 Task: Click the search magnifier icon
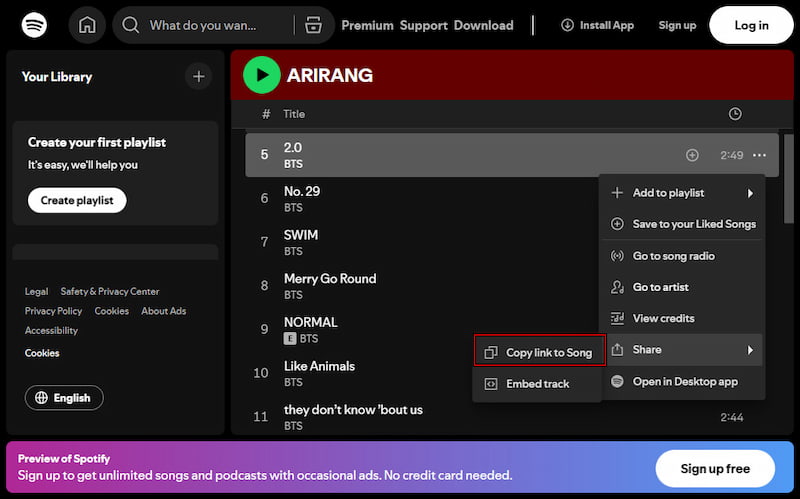[131, 25]
